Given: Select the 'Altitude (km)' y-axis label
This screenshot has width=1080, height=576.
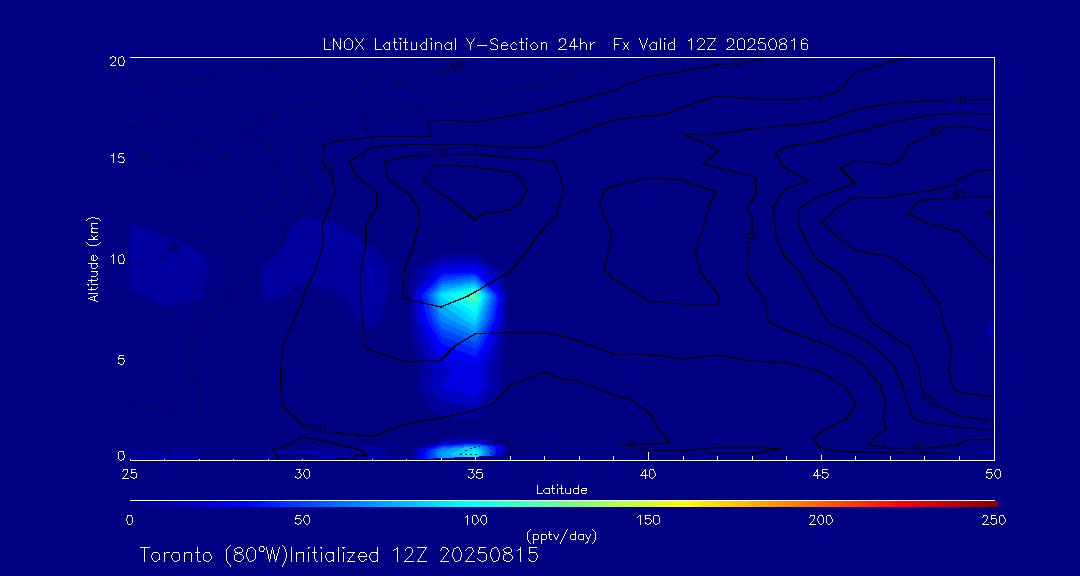Looking at the screenshot, I should click(93, 258).
